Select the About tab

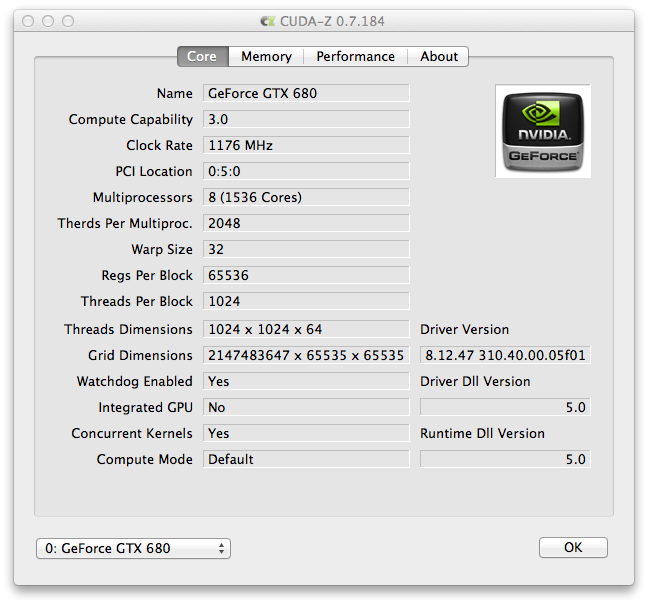pyautogui.click(x=438, y=57)
